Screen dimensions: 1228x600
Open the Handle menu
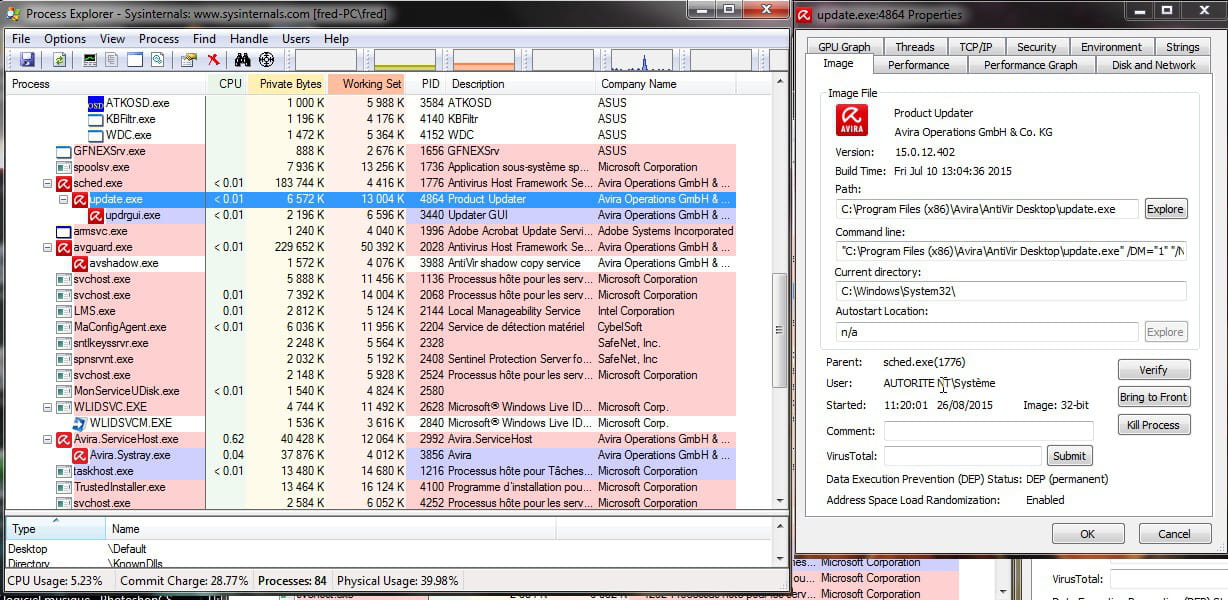pyautogui.click(x=249, y=39)
